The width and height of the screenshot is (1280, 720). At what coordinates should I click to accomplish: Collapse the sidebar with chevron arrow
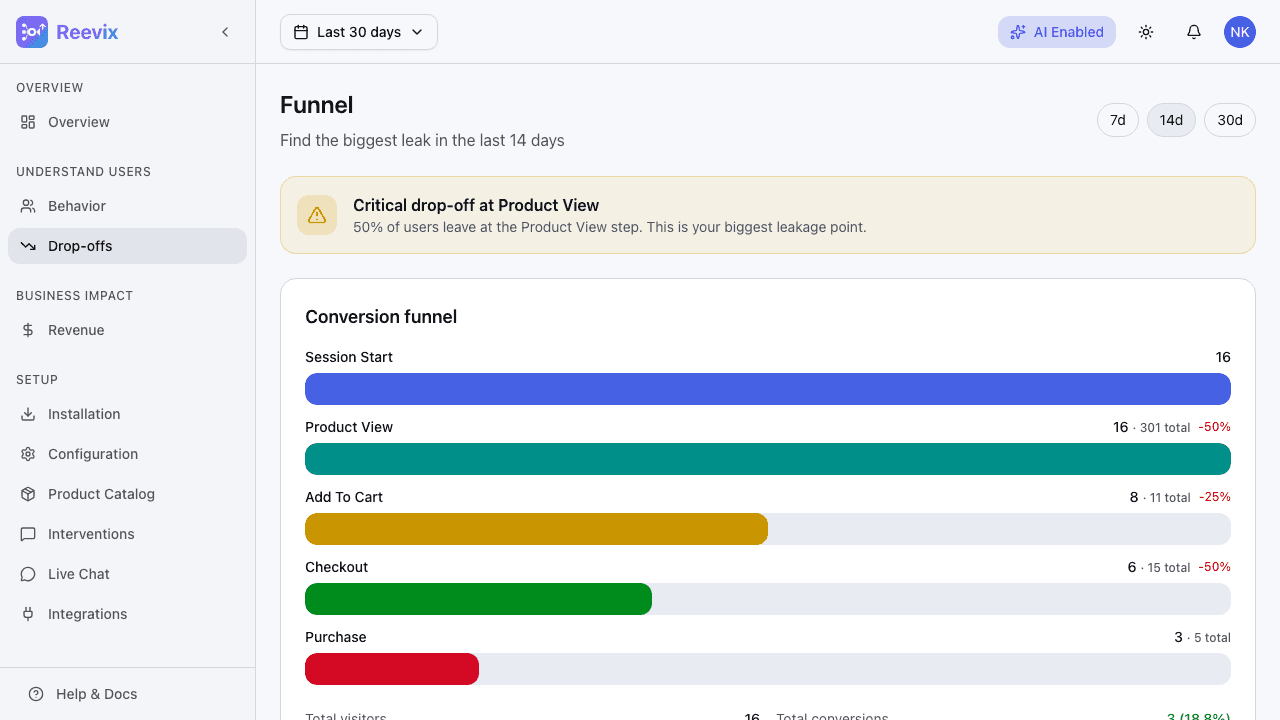(225, 31)
